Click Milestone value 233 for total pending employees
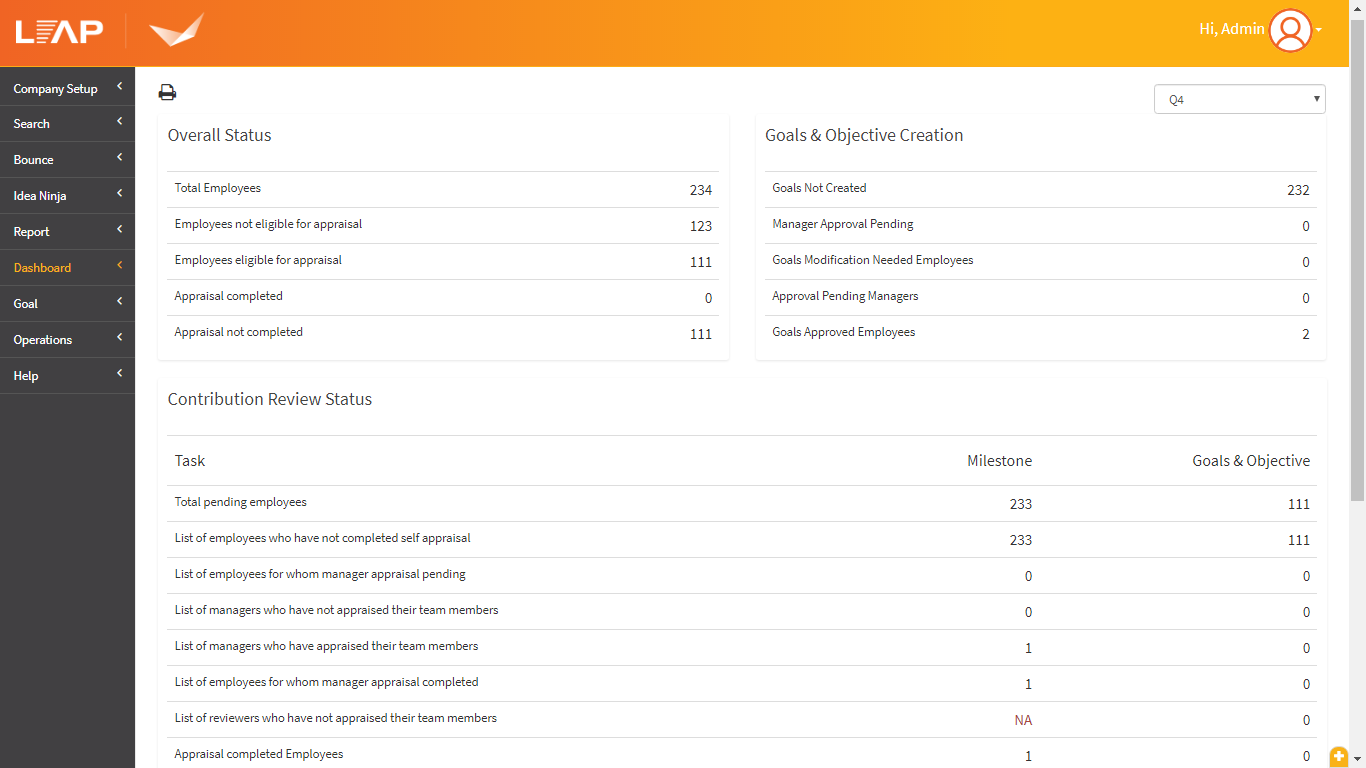This screenshot has height=768, width=1366. [x=1020, y=504]
